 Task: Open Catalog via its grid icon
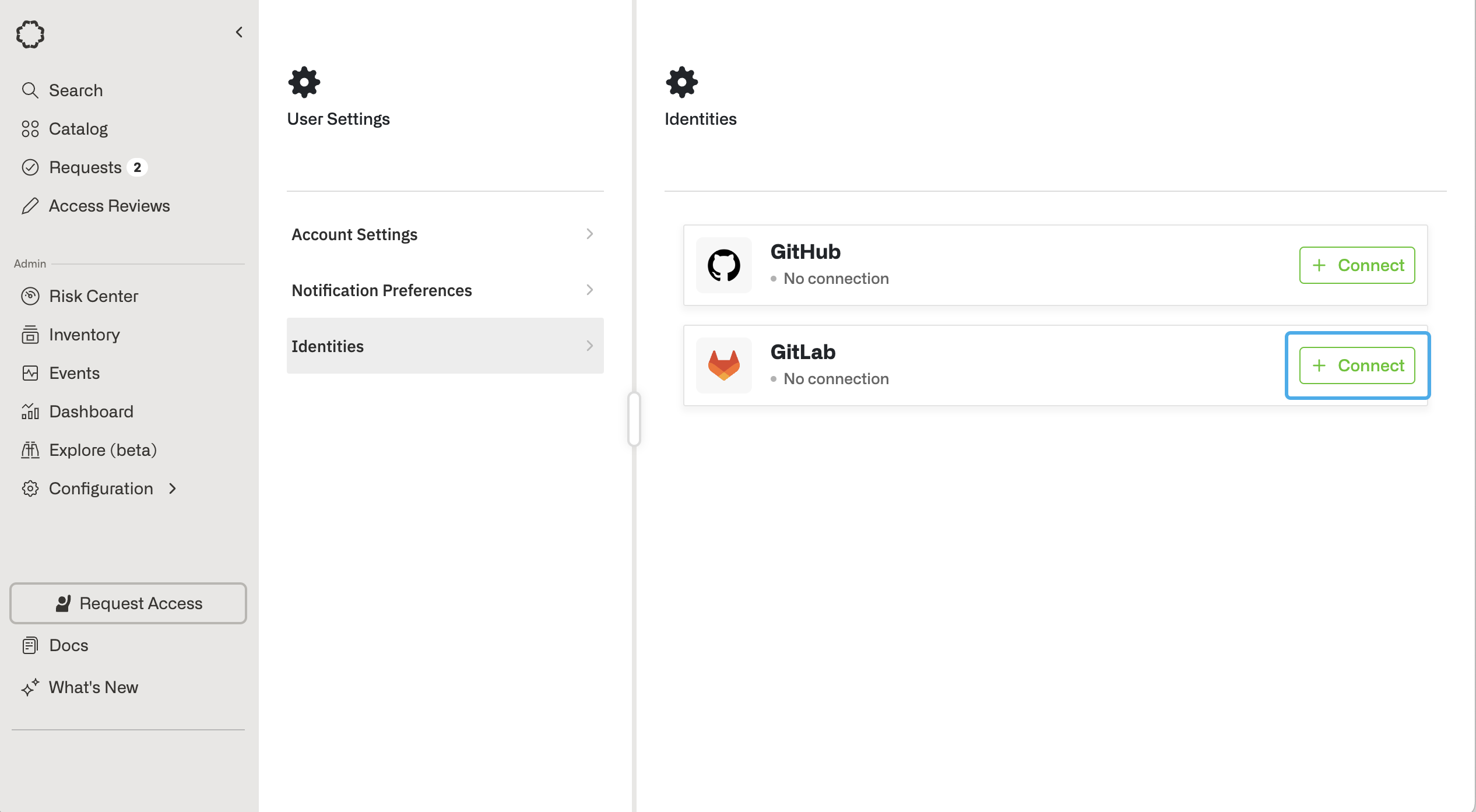pyautogui.click(x=30, y=129)
